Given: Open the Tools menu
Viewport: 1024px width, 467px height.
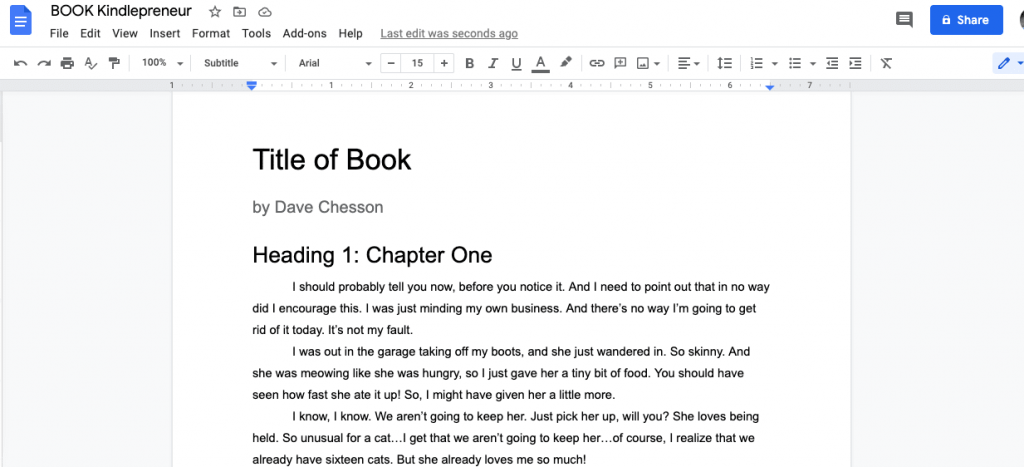Looking at the screenshot, I should click(256, 33).
